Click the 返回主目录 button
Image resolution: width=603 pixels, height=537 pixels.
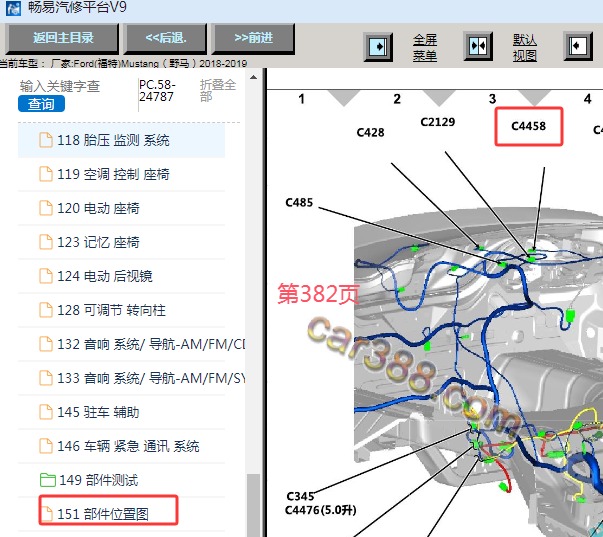[x=63, y=38]
